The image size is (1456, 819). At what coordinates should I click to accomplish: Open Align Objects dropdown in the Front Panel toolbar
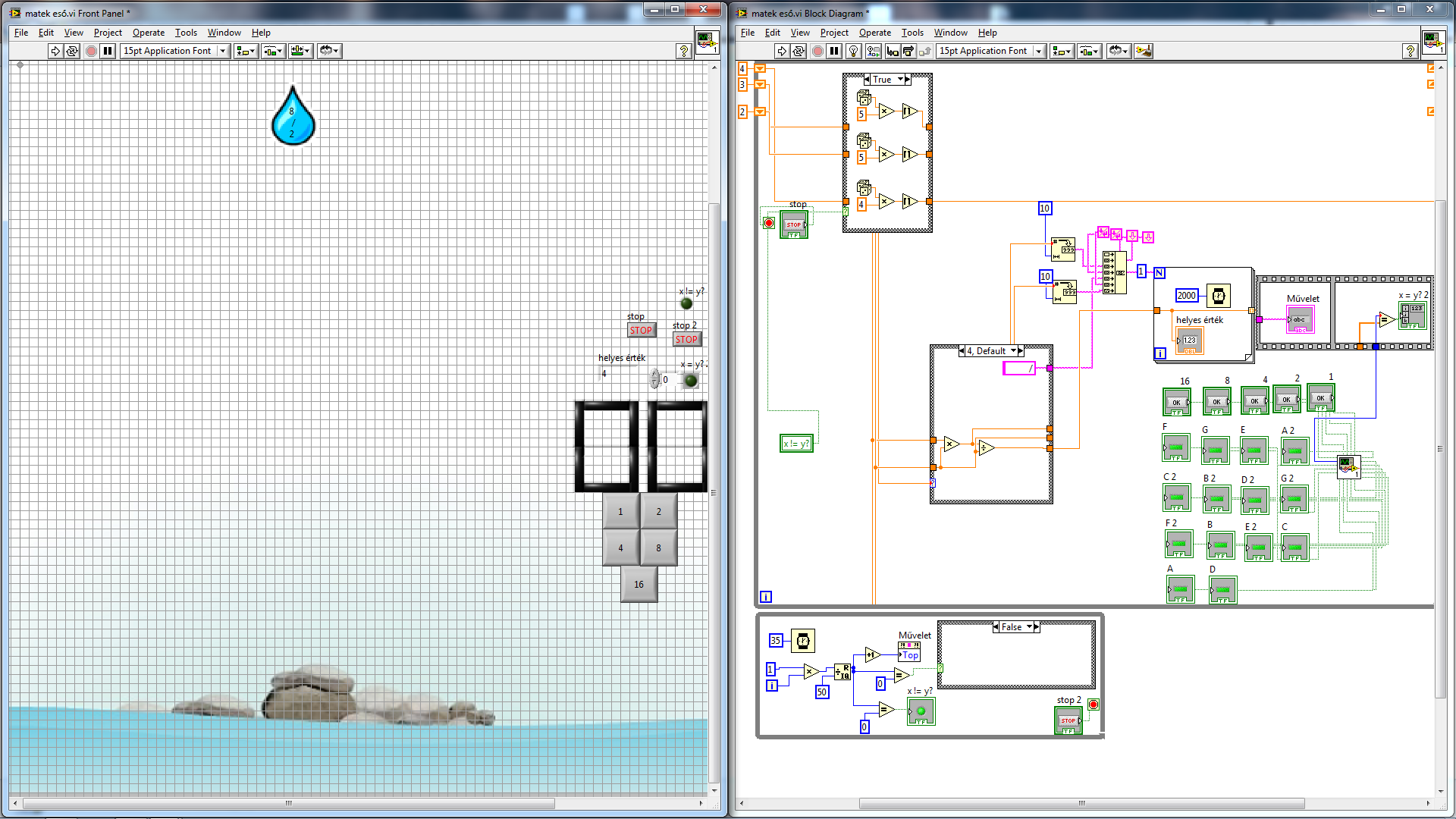[x=246, y=51]
